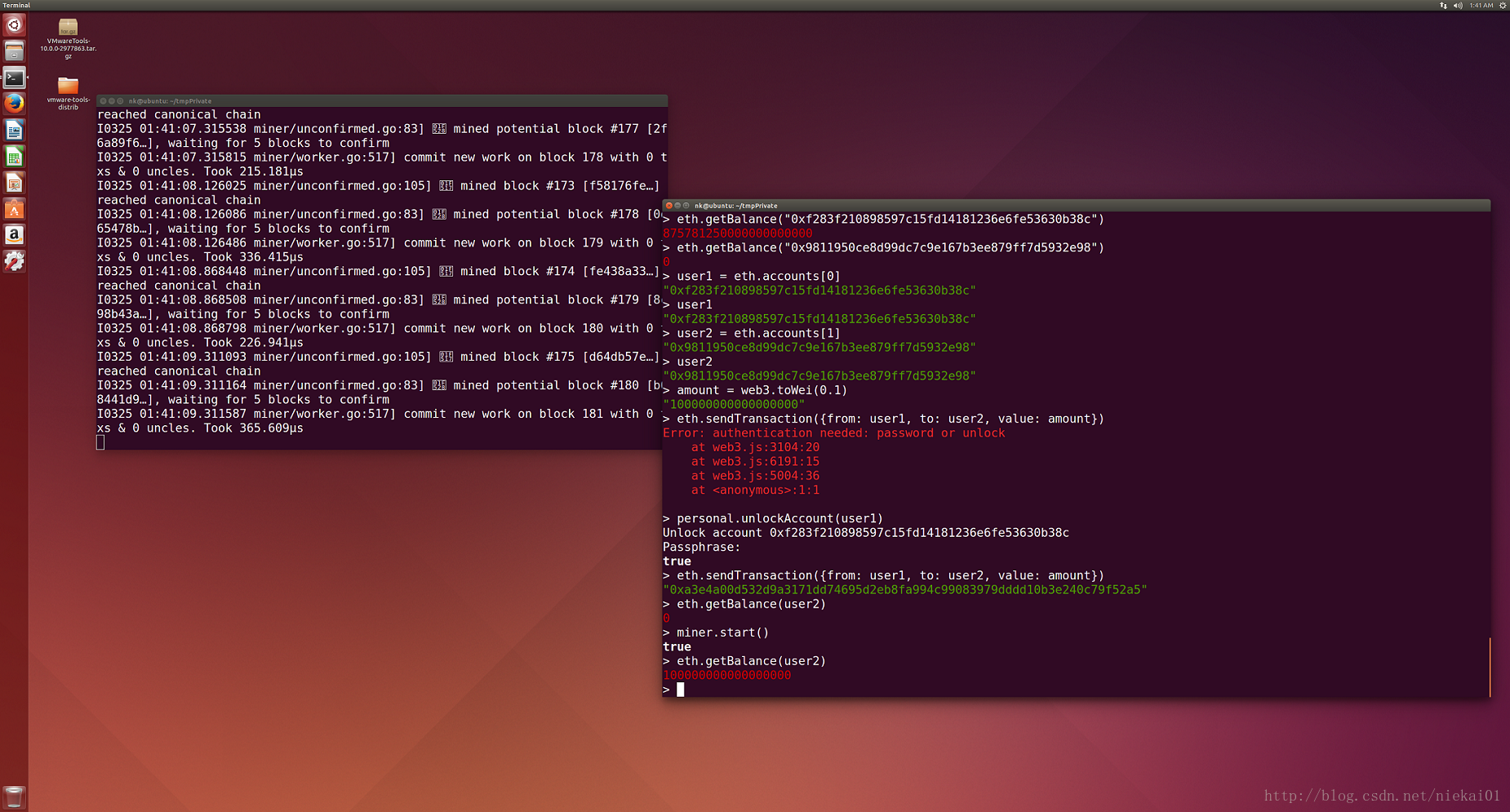The image size is (1510, 812).
Task: Click the 'mined potential block #177' log line
Action: 382,129
